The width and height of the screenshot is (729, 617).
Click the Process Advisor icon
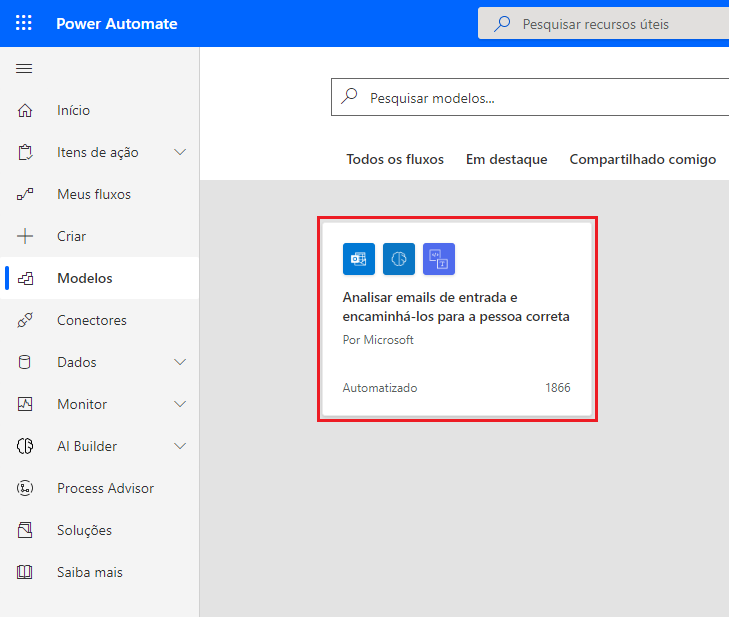25,488
